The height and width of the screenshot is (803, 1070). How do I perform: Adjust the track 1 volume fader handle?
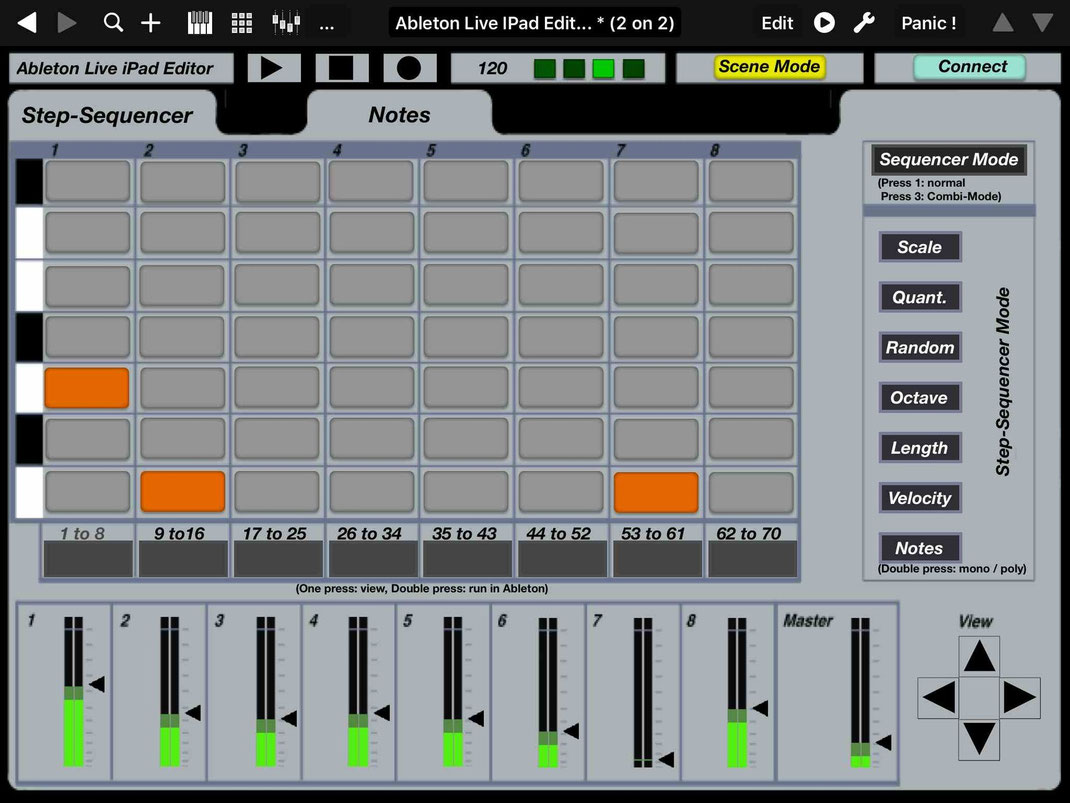tap(97, 684)
